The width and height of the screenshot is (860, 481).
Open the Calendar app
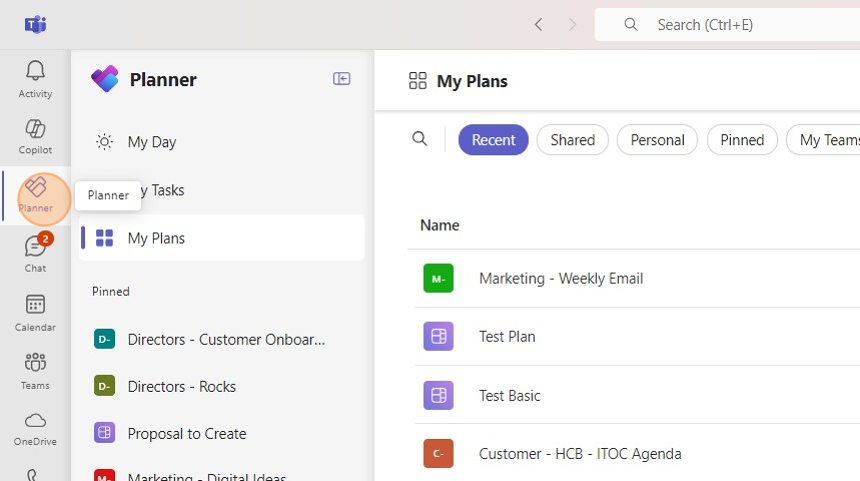[x=35, y=312]
